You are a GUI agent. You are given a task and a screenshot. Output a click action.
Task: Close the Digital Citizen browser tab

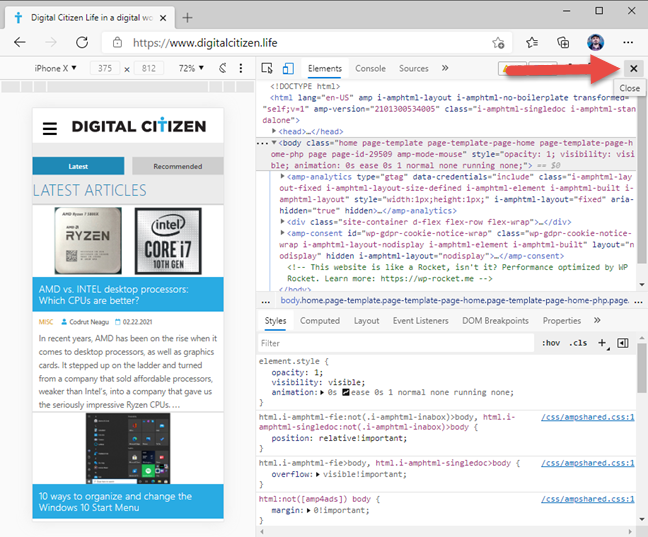tap(163, 18)
